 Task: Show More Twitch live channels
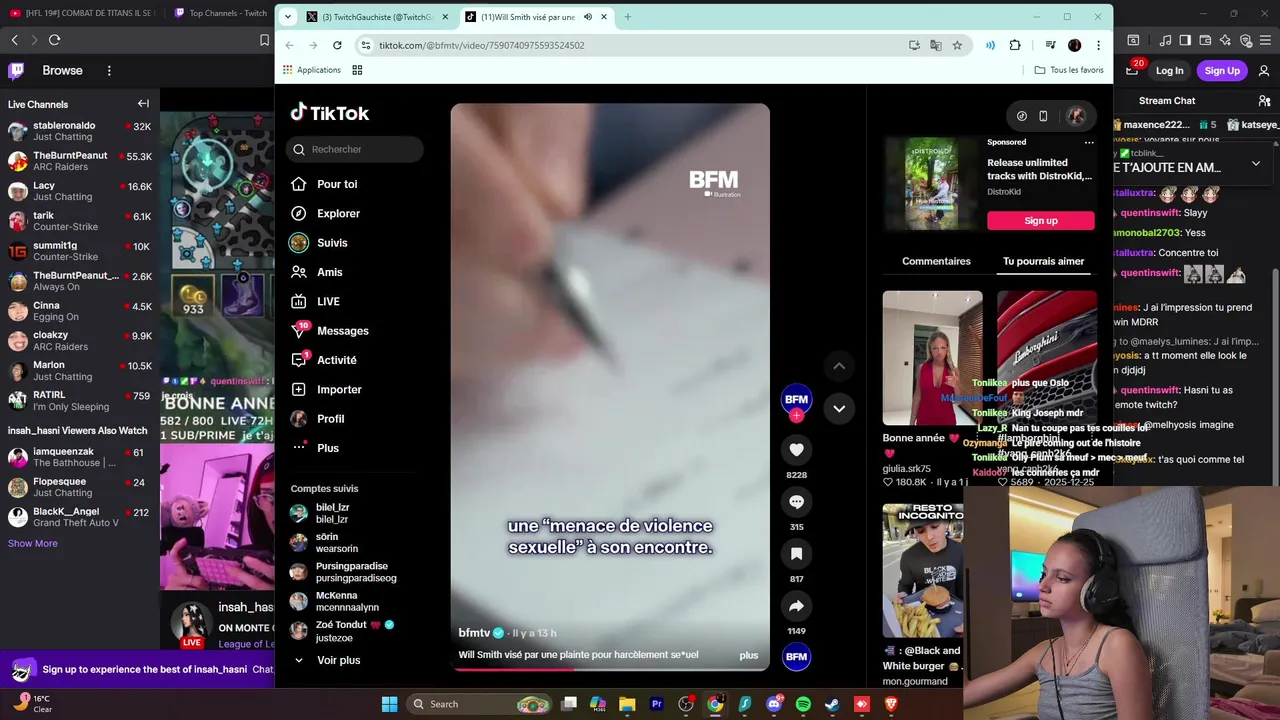pyautogui.click(x=33, y=543)
